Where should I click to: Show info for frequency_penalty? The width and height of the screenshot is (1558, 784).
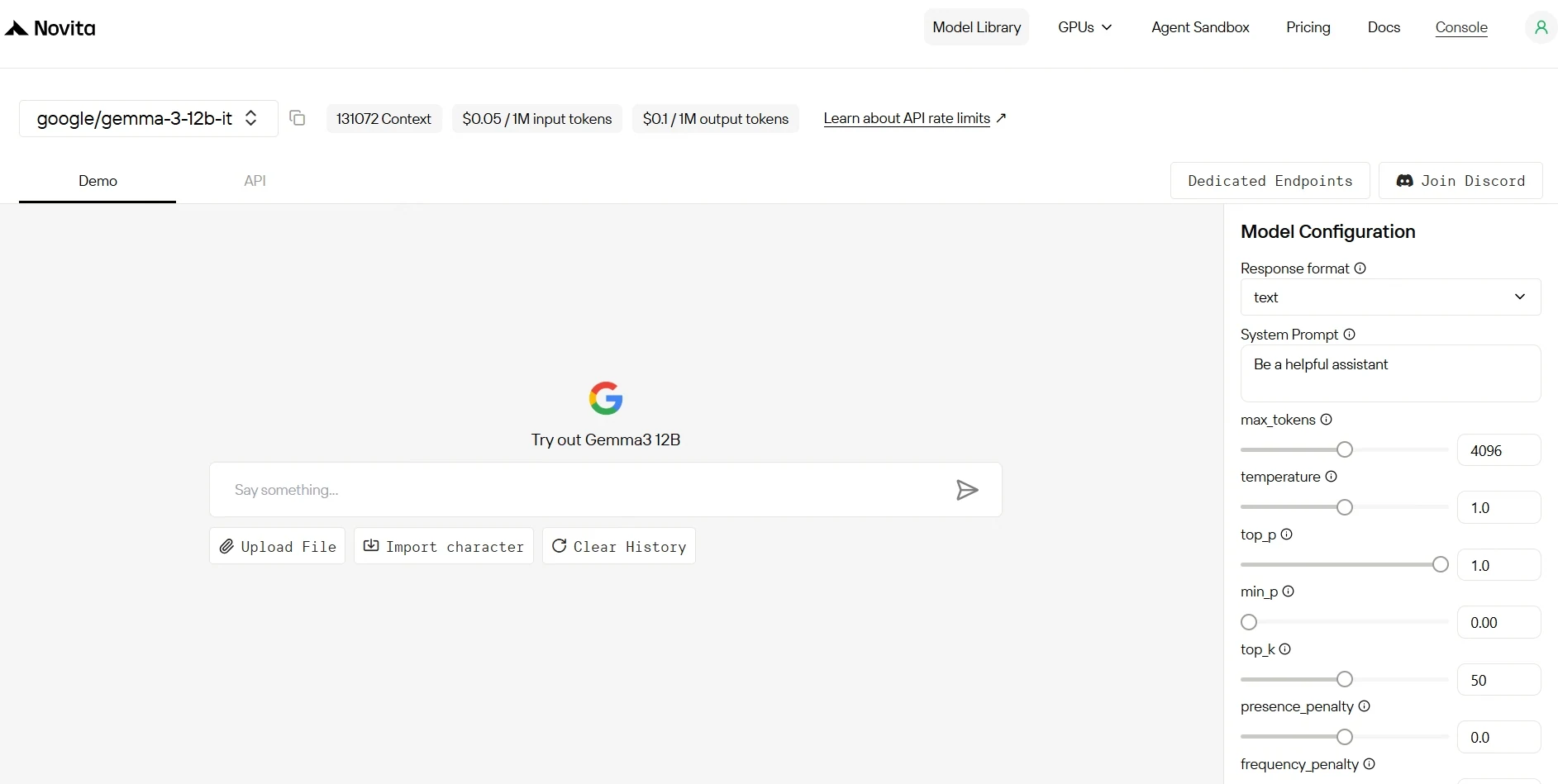pos(1369,764)
